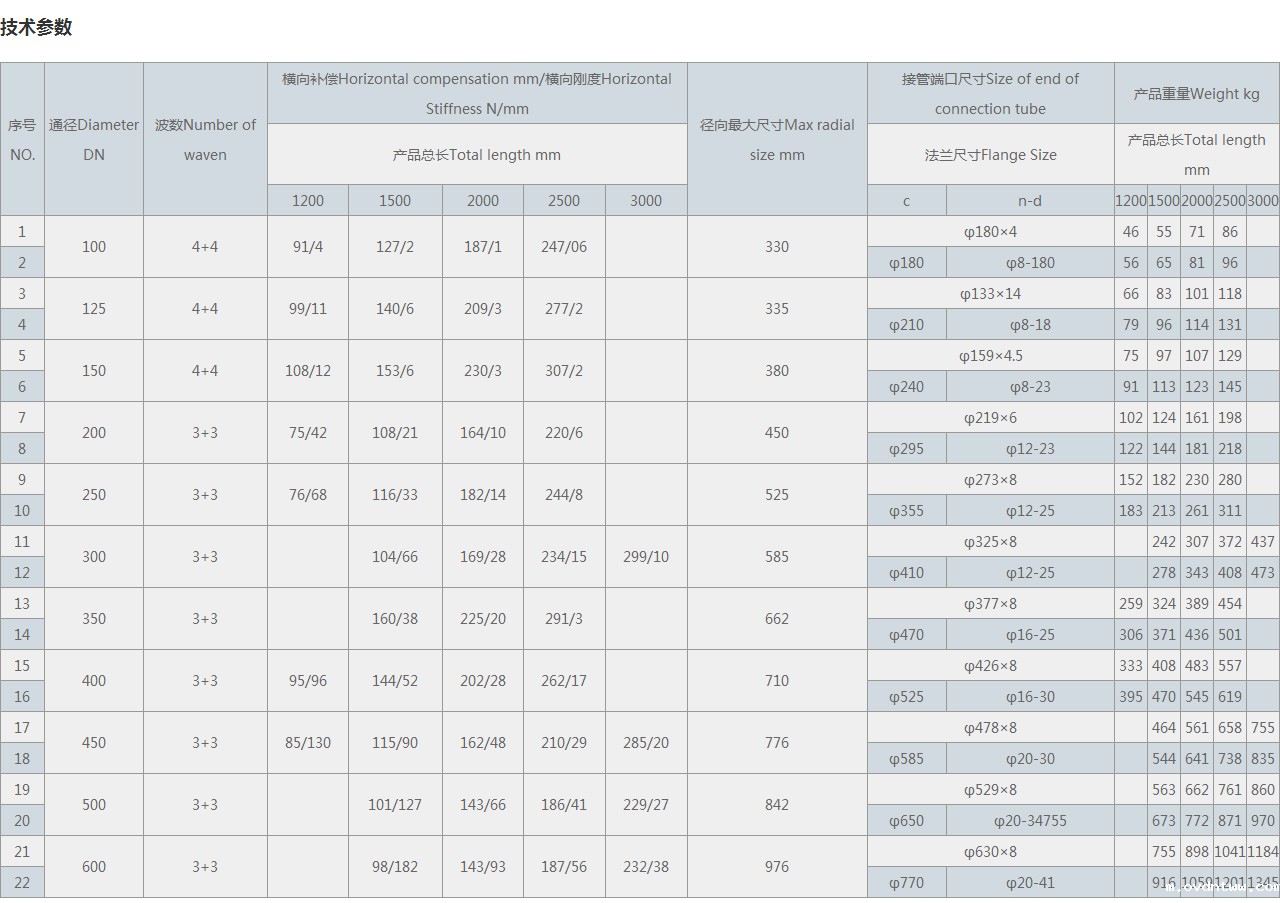Screen dimensions: 1280x903
Task: Select the 299/10 value cell
Action: point(646,557)
